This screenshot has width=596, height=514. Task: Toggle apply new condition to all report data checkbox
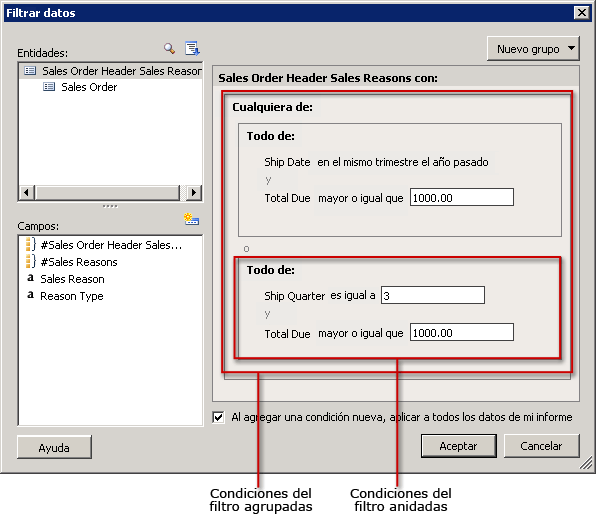pos(218,417)
